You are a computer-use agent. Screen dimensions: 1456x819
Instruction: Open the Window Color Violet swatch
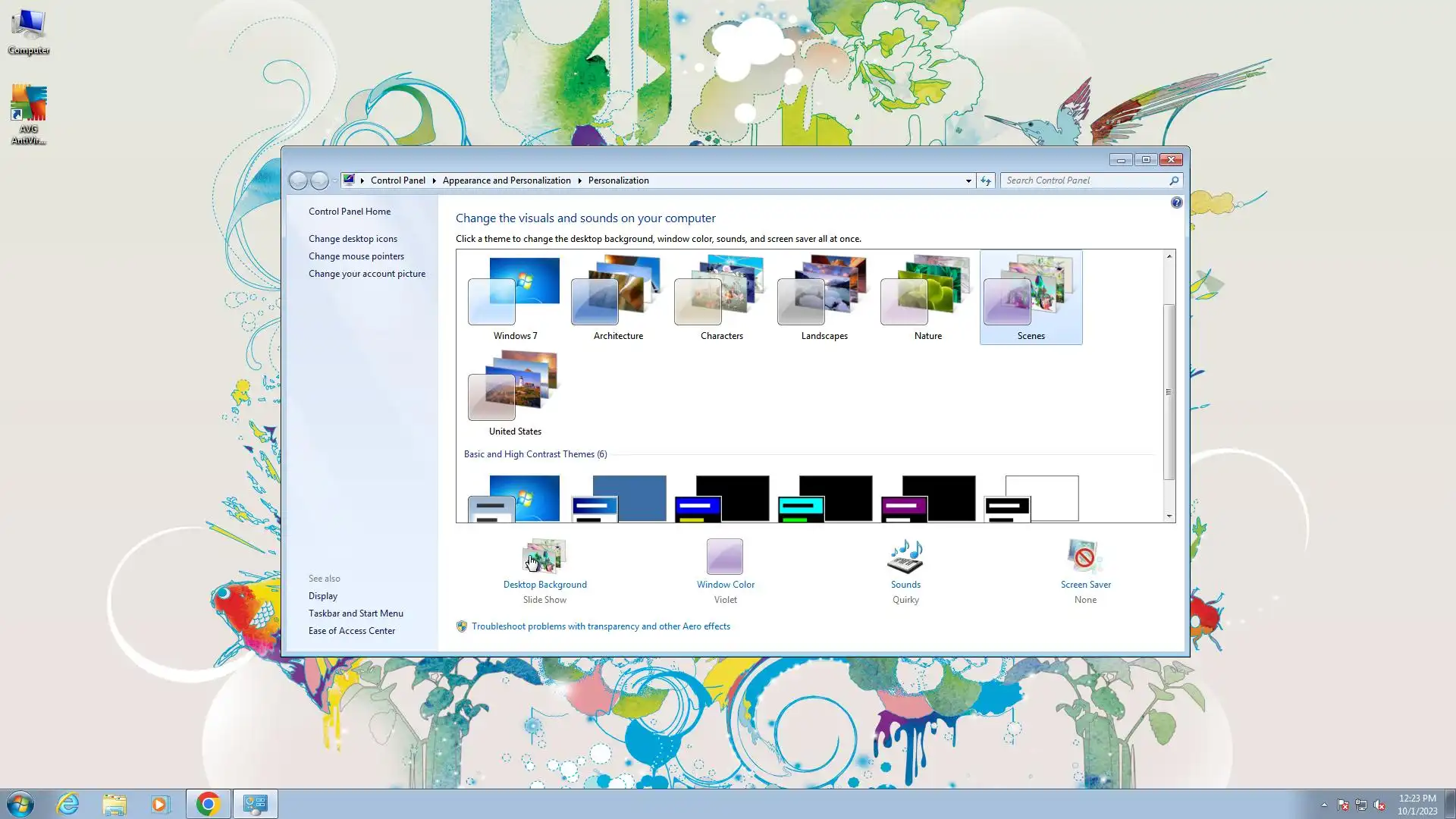724,557
